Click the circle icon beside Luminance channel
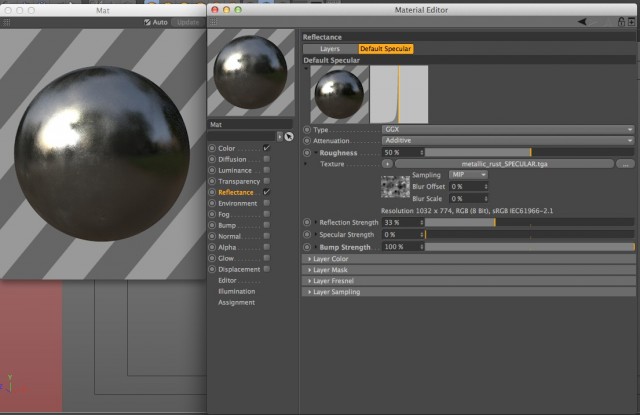 click(212, 170)
